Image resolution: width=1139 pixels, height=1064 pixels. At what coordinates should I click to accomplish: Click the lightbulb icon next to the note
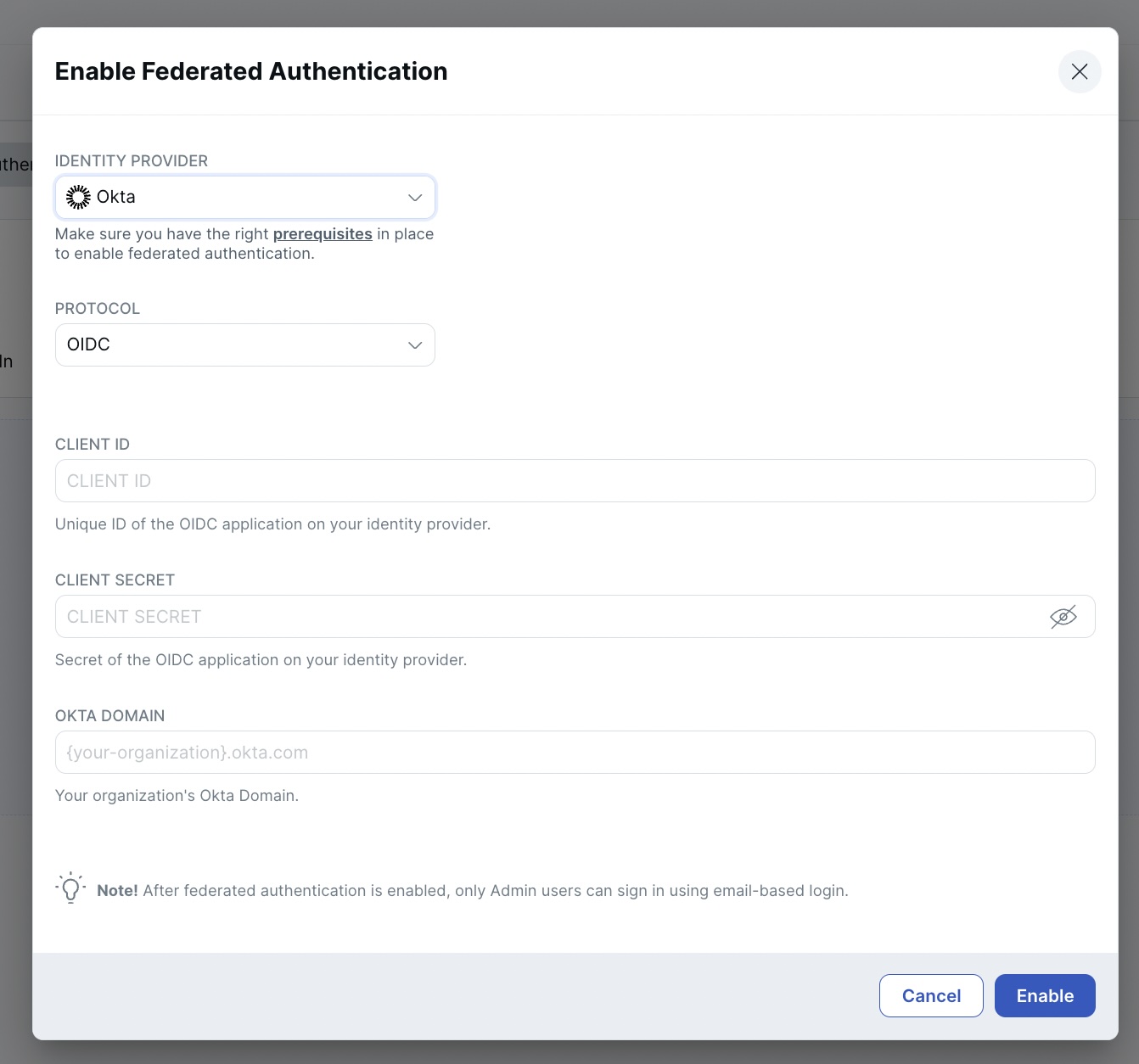[70, 888]
